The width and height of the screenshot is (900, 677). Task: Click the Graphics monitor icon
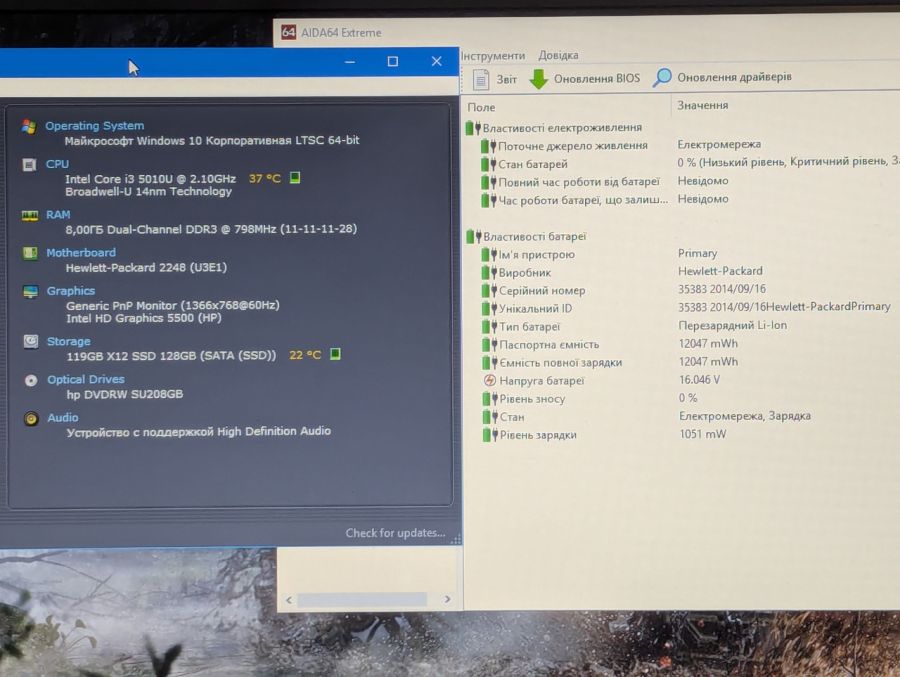coord(30,292)
